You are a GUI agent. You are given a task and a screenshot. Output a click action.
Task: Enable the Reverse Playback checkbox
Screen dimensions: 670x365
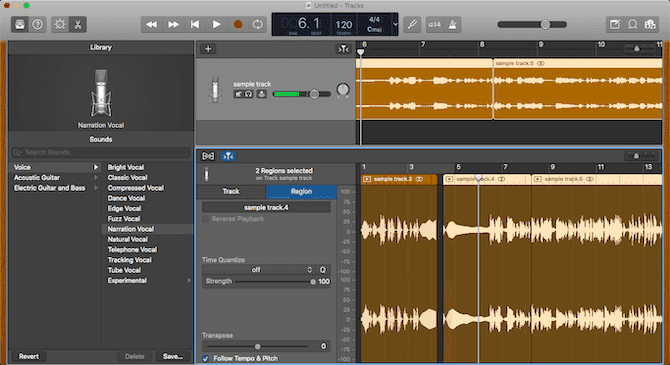[x=206, y=219]
